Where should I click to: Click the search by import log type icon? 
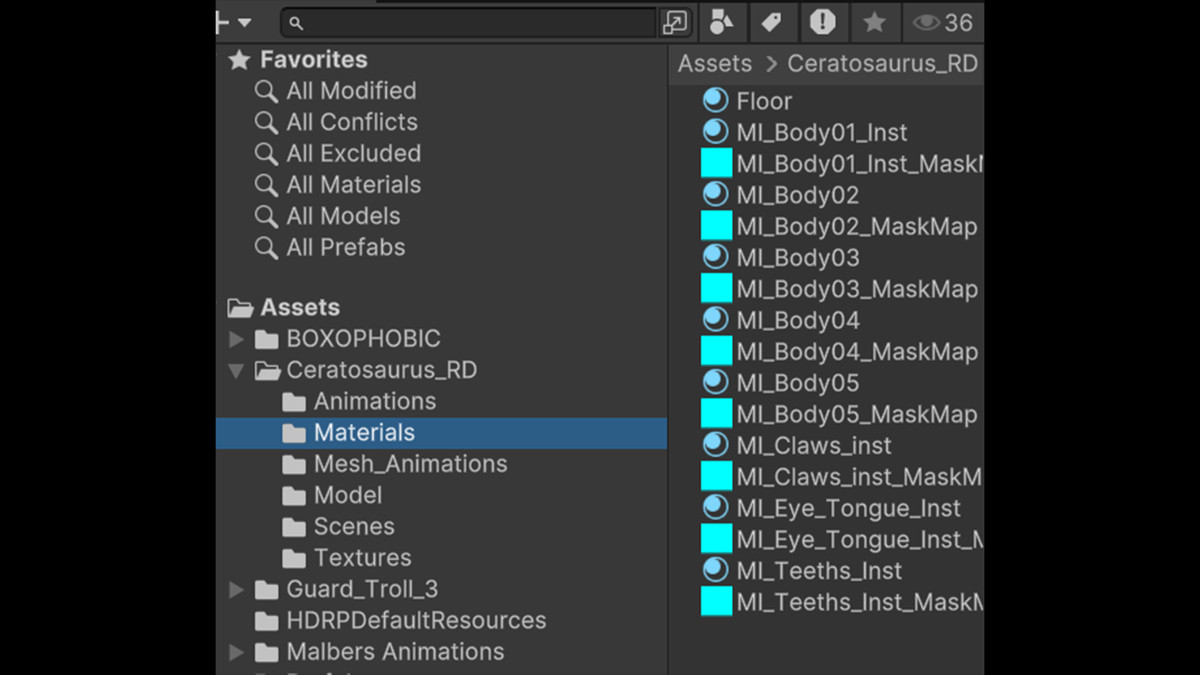[822, 22]
